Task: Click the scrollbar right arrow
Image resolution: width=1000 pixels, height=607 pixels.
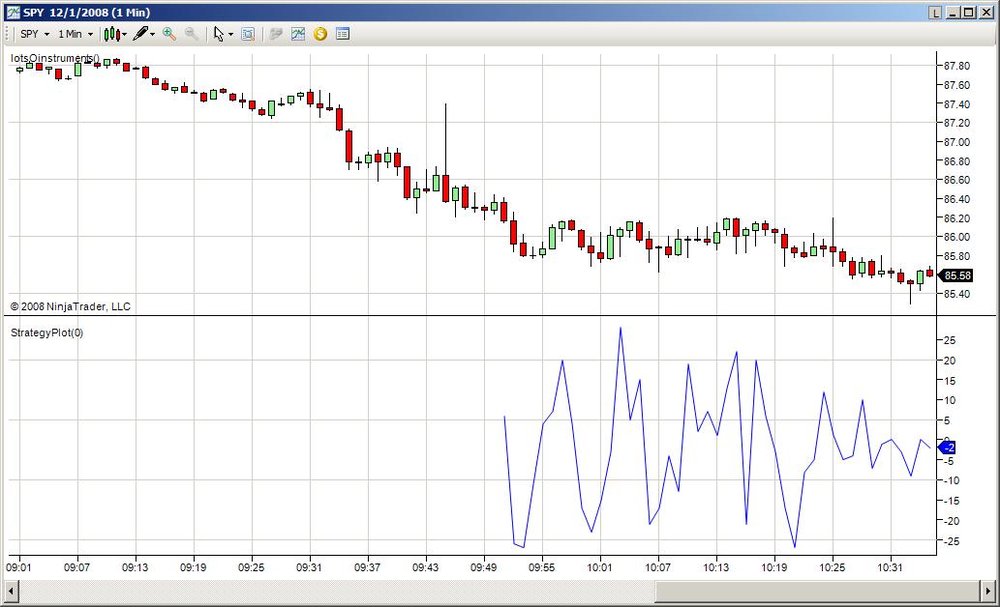Action: tap(988, 590)
